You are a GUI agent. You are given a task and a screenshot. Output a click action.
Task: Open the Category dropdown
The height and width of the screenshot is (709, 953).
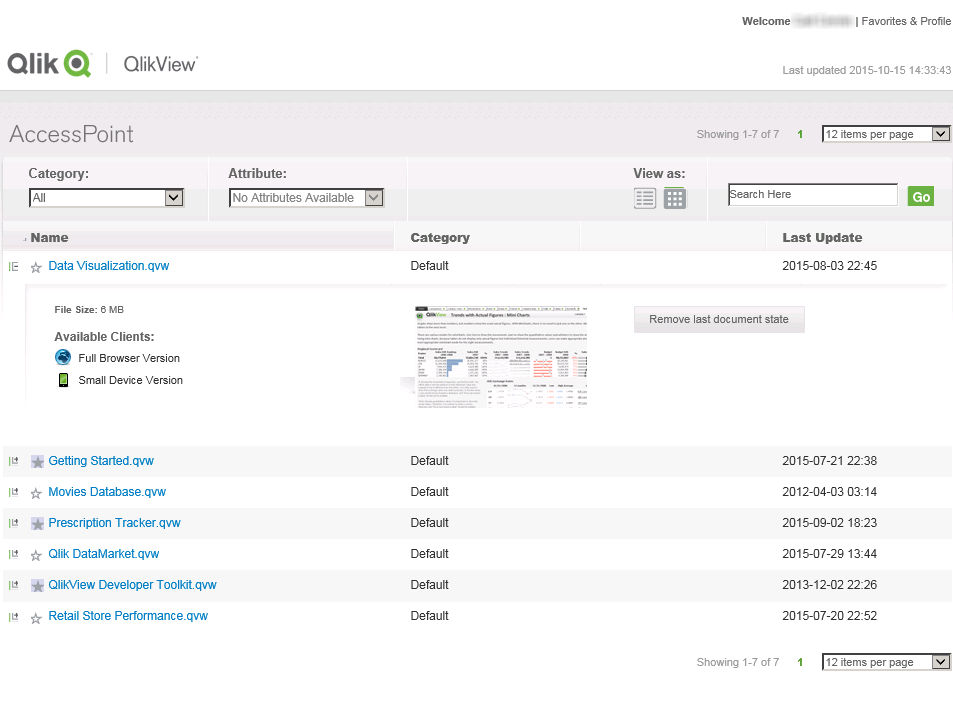click(106, 198)
